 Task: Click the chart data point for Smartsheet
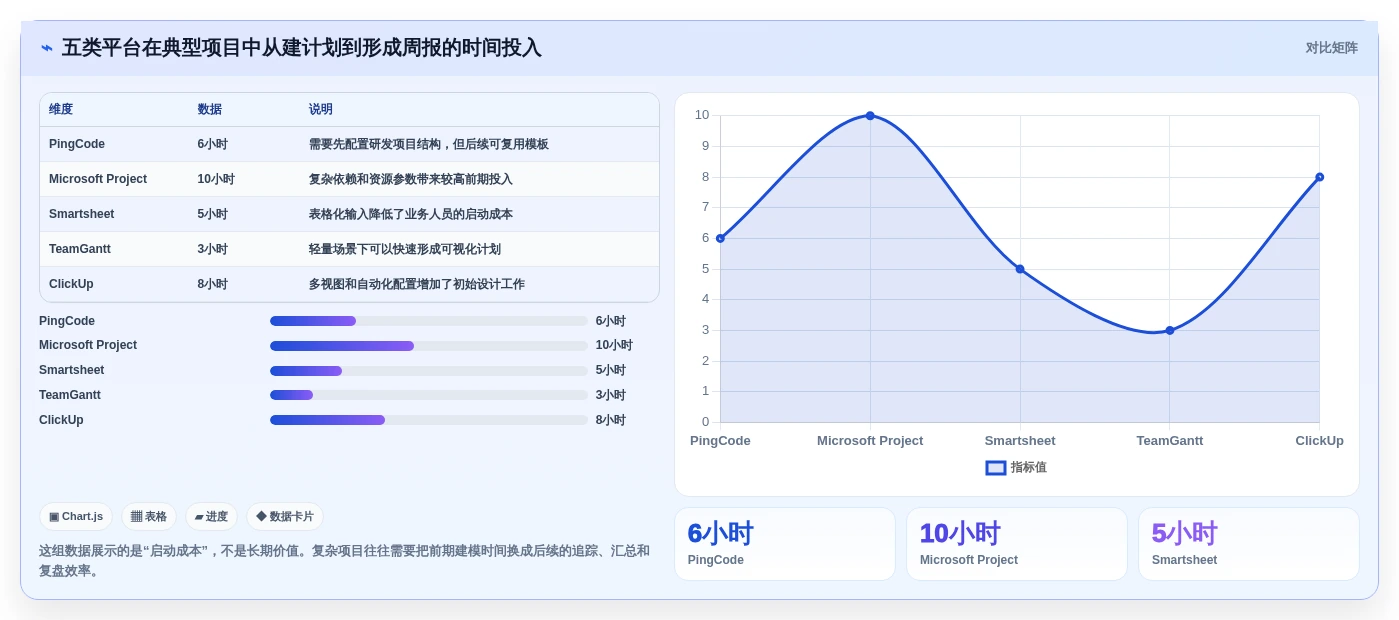(1020, 269)
